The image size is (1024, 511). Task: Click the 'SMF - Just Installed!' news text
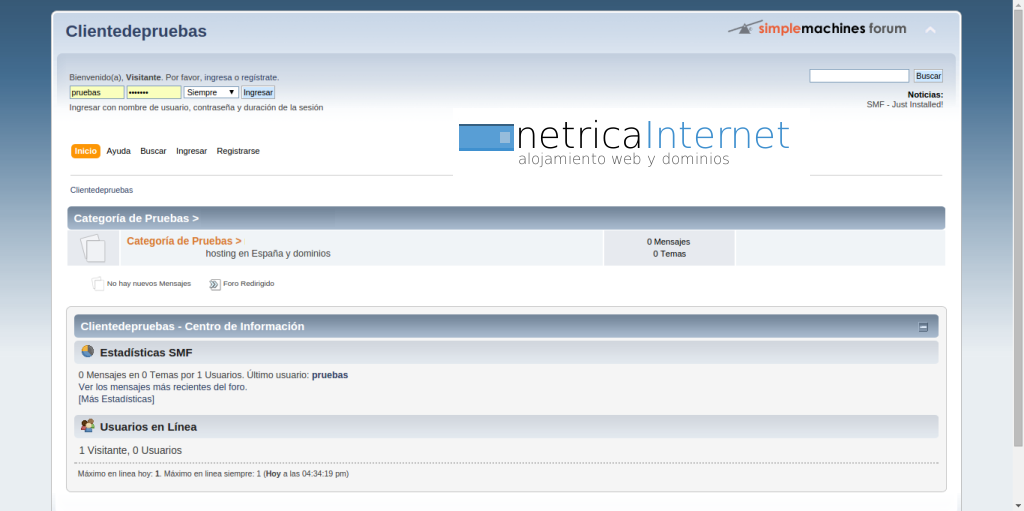tap(904, 105)
